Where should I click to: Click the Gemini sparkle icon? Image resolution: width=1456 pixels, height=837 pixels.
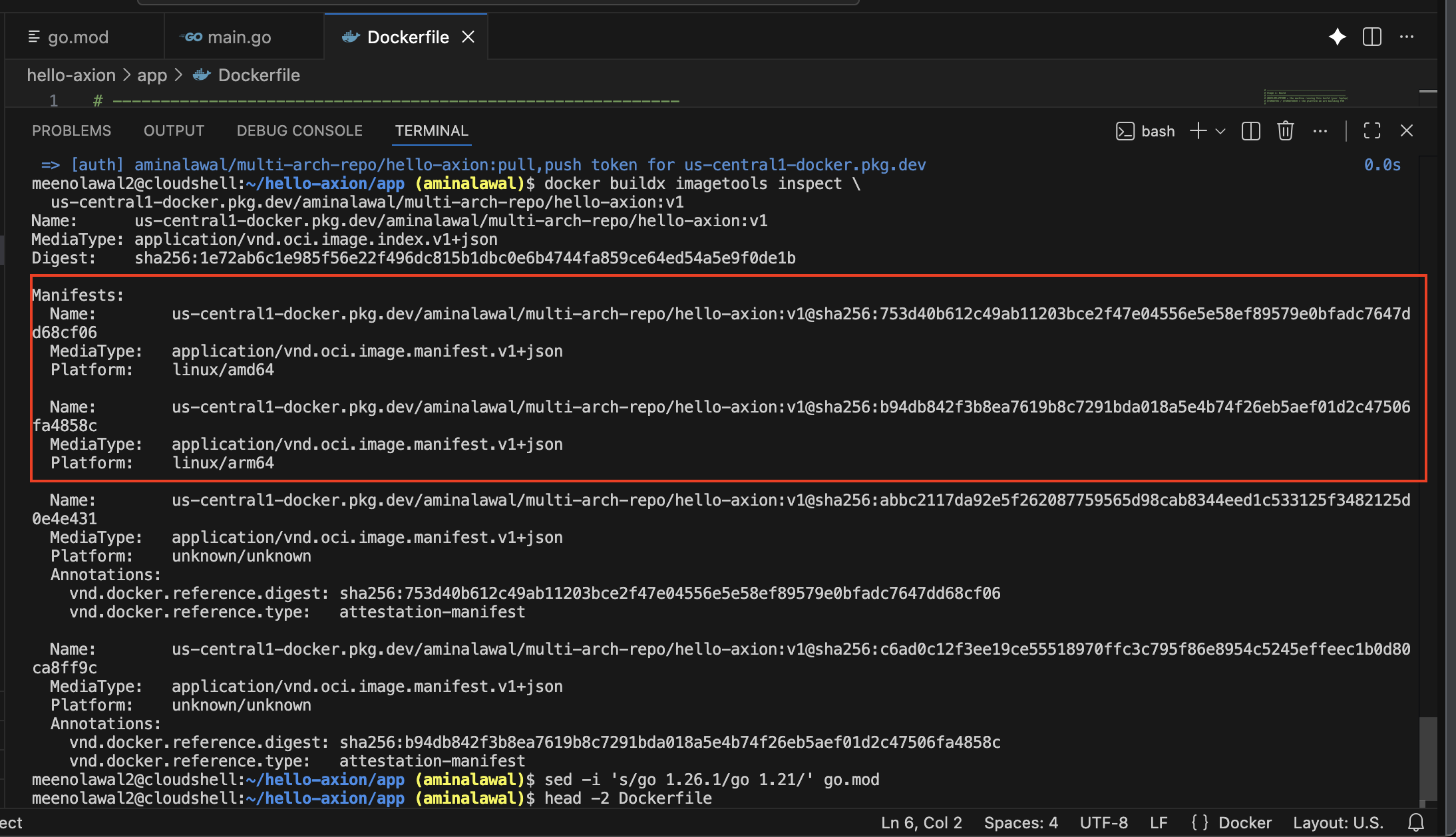pyautogui.click(x=1337, y=37)
